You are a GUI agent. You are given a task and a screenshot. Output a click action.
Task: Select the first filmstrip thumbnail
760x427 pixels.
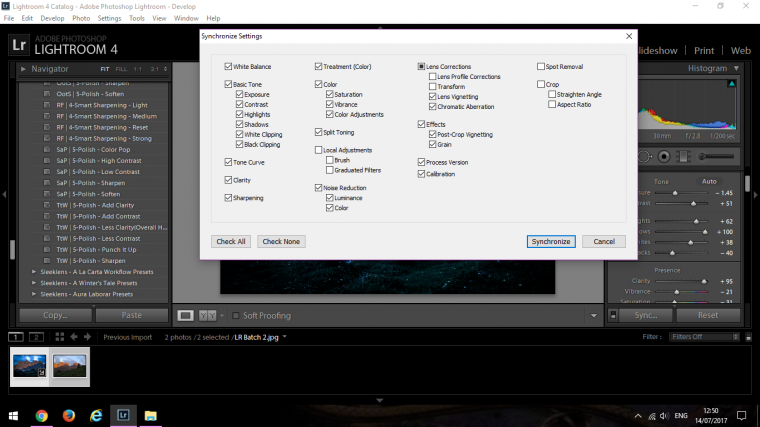[x=30, y=366]
